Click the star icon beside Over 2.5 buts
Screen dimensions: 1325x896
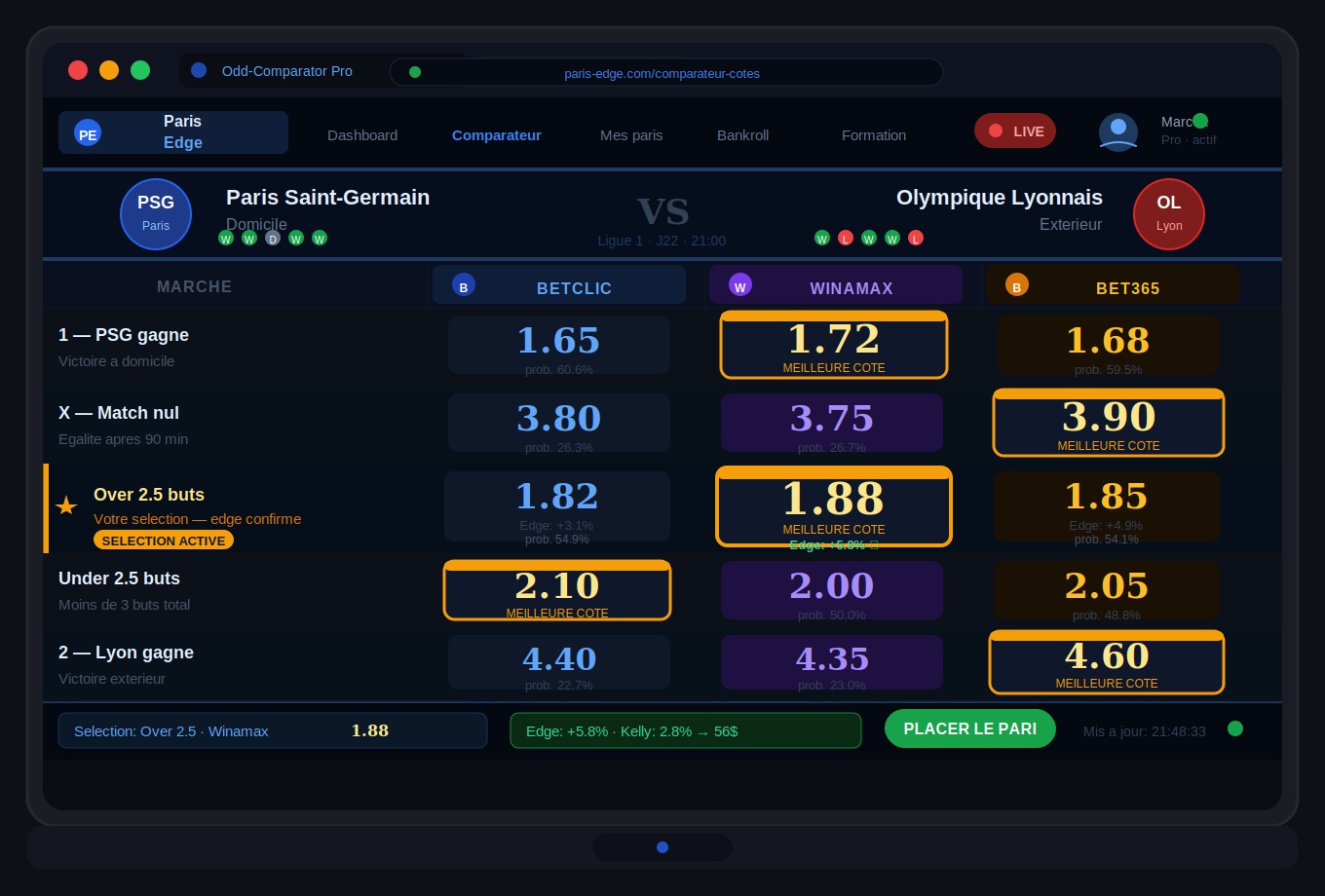click(x=66, y=505)
